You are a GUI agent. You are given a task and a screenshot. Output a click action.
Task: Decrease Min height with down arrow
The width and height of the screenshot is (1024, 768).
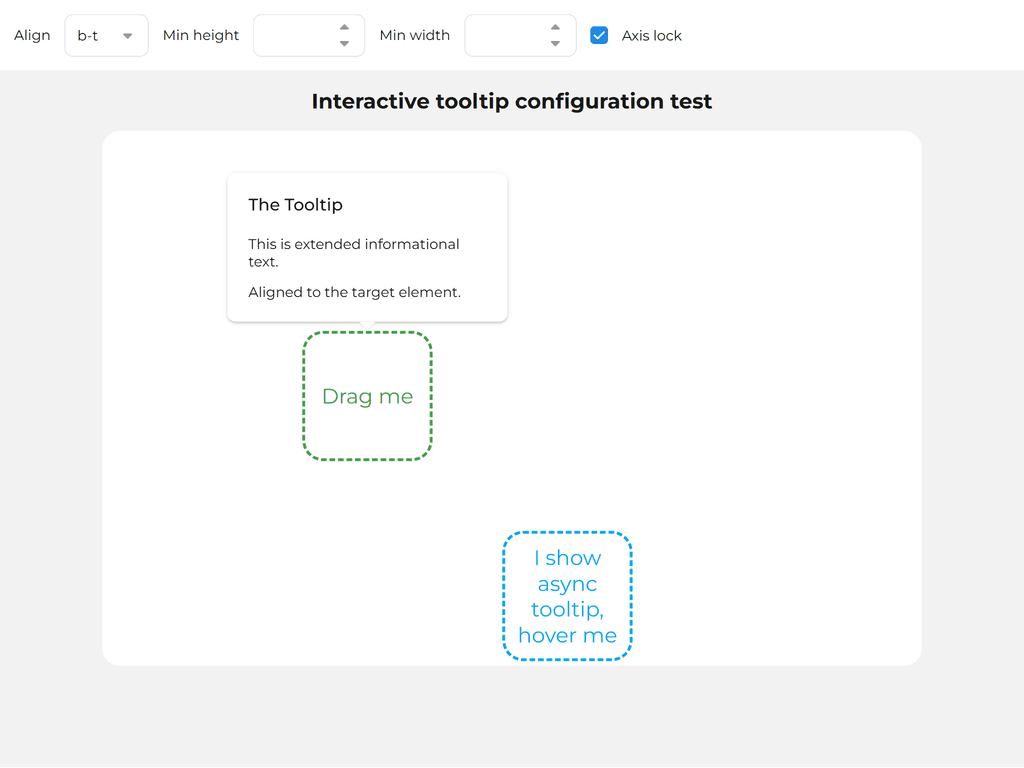tap(344, 44)
